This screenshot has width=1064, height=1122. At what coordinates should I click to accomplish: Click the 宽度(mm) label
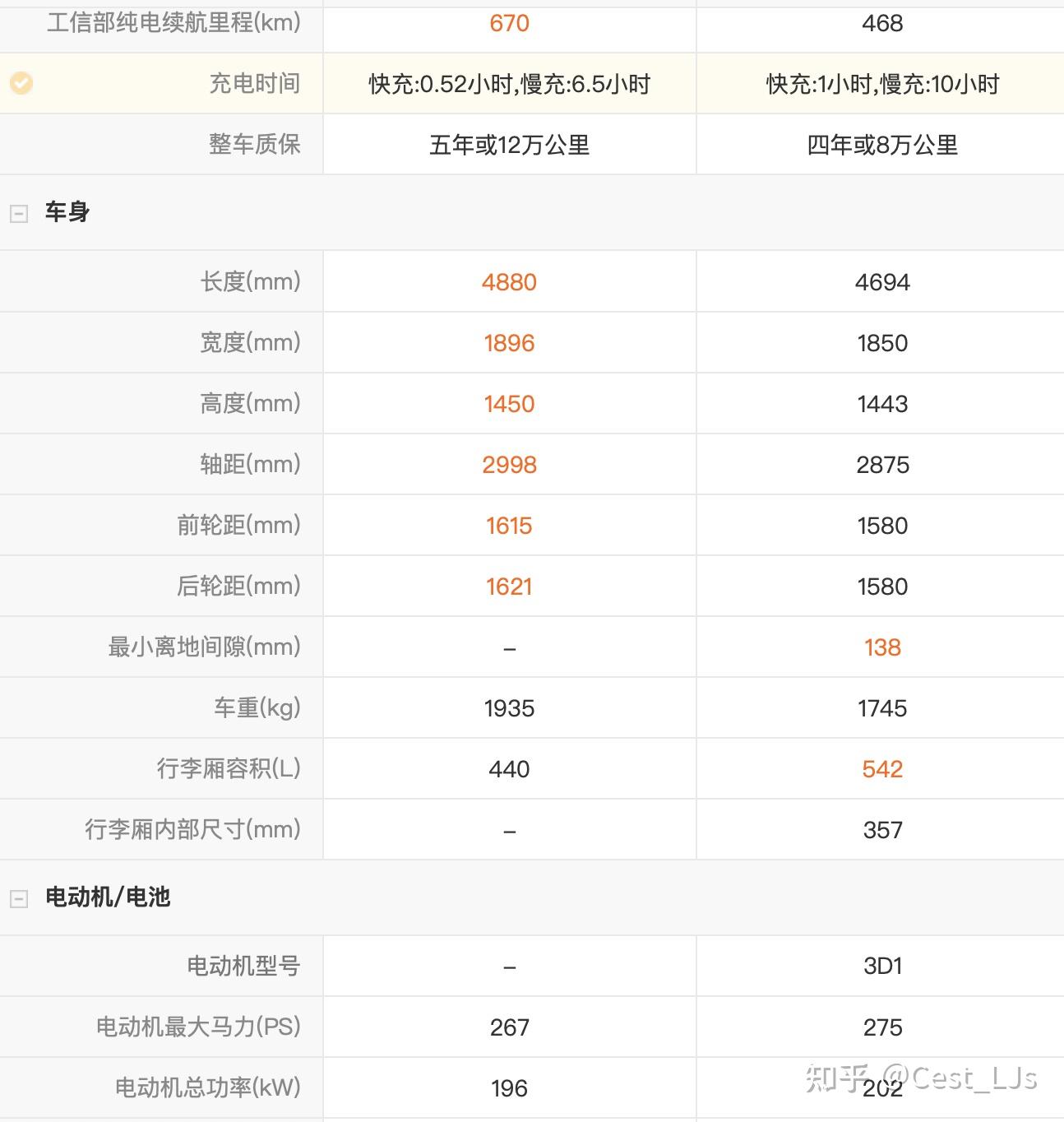(x=251, y=342)
